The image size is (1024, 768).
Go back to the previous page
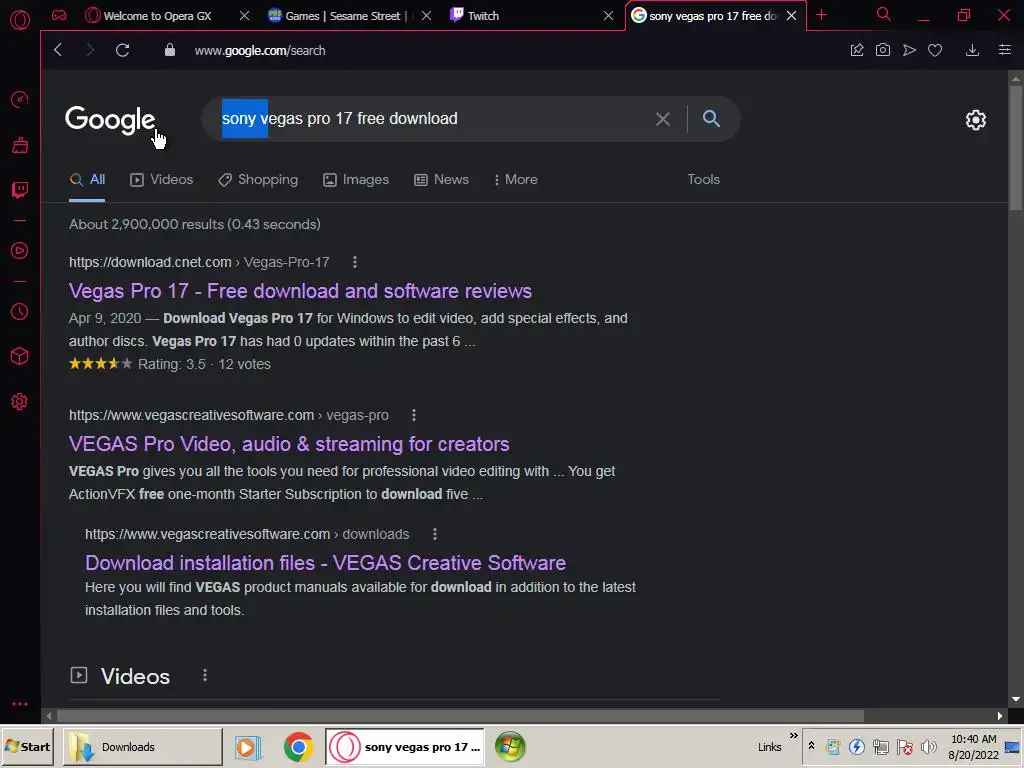pos(58,50)
